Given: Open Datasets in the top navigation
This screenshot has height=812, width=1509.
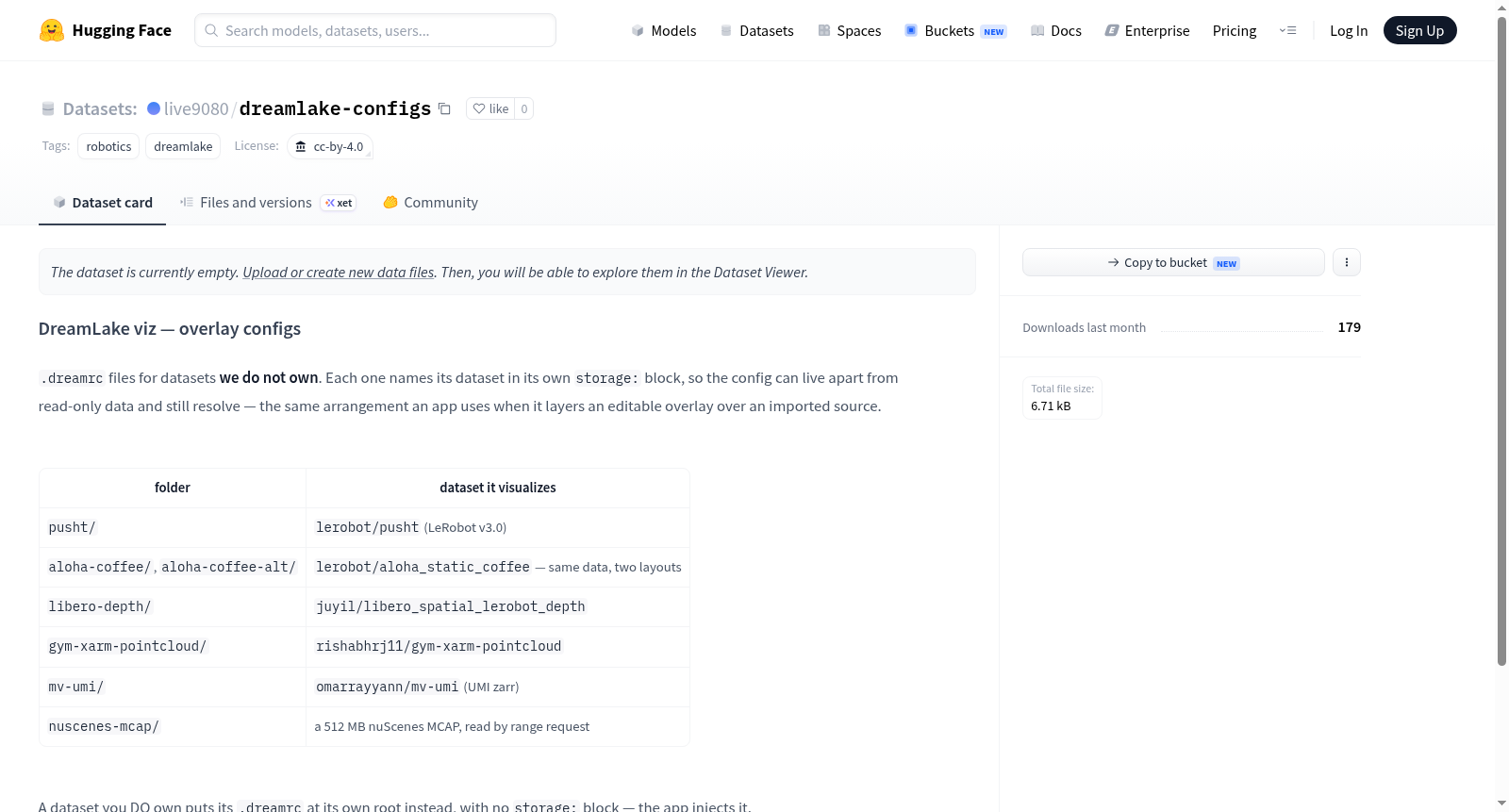Looking at the screenshot, I should tap(756, 30).
